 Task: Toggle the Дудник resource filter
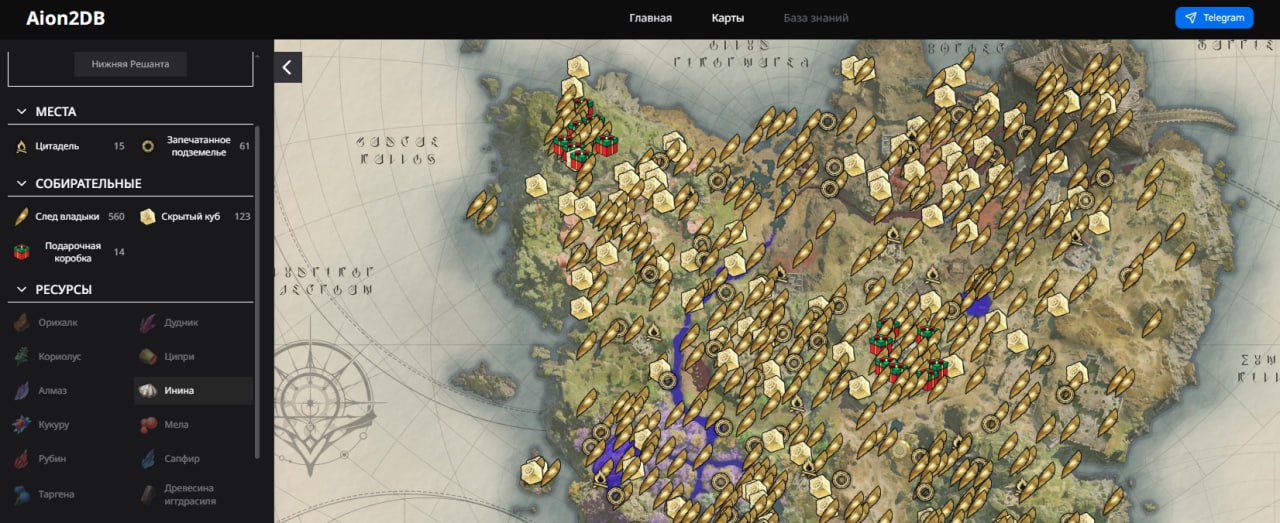(x=193, y=322)
